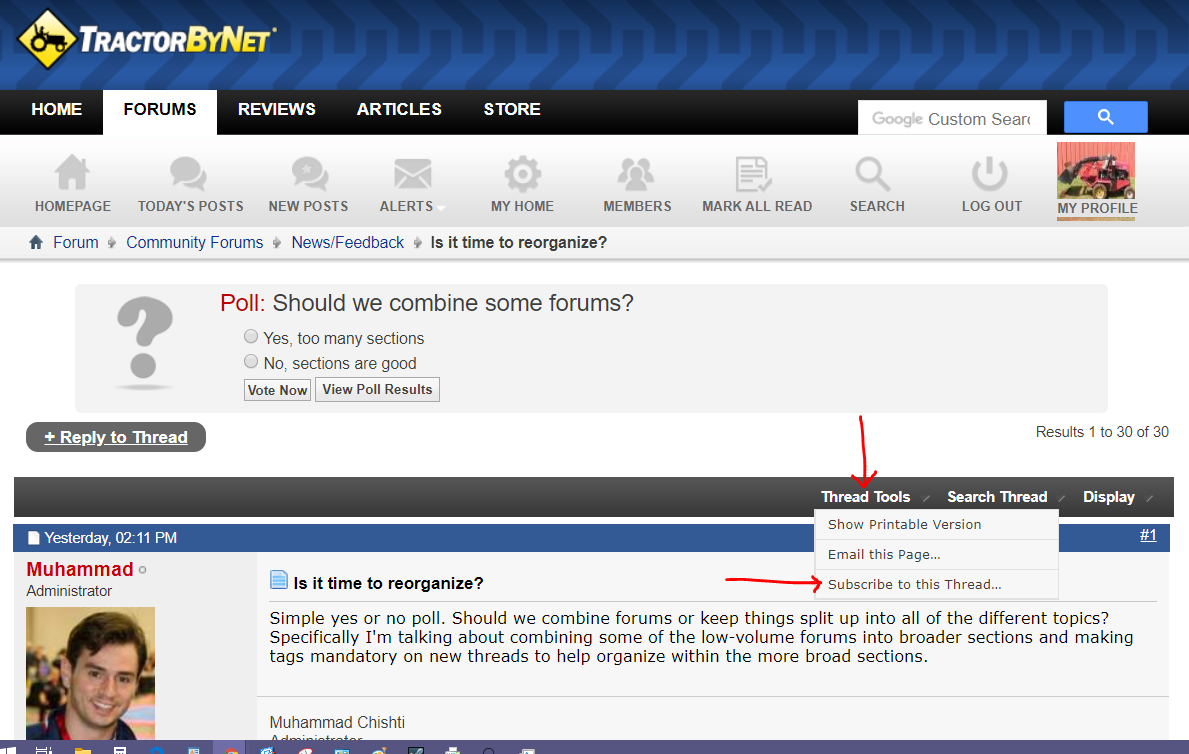Open the My Profile tractor thumbnail
The image size is (1189, 754).
click(x=1096, y=171)
